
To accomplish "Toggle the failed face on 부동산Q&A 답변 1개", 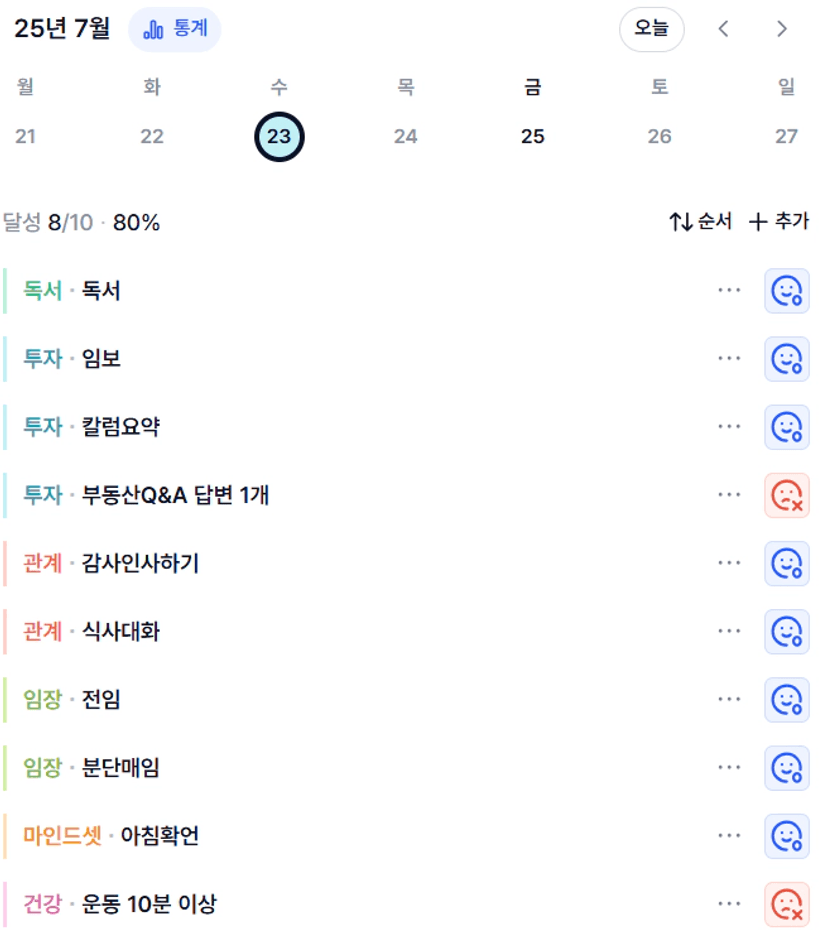I will [x=786, y=495].
